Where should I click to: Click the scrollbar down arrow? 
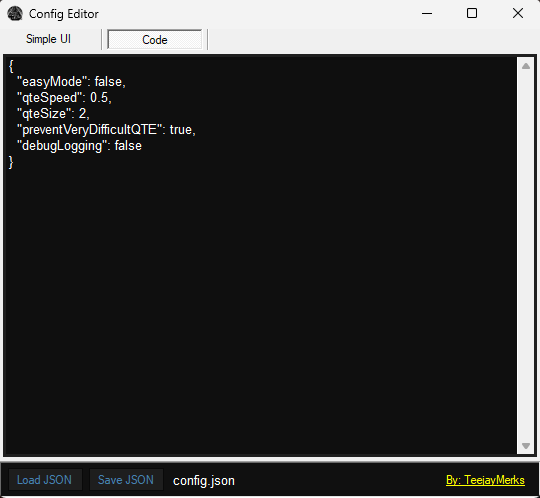526,446
